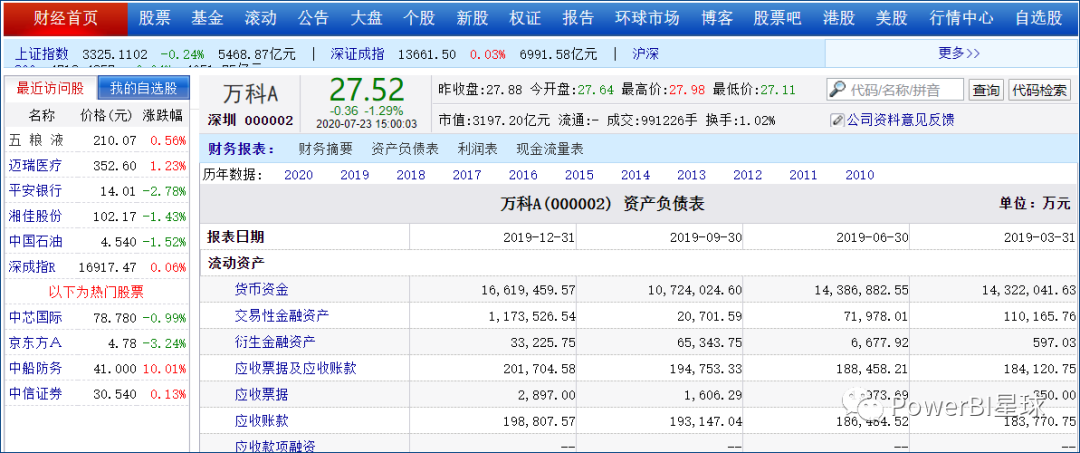Open the 现金流量表 report link

549,149
